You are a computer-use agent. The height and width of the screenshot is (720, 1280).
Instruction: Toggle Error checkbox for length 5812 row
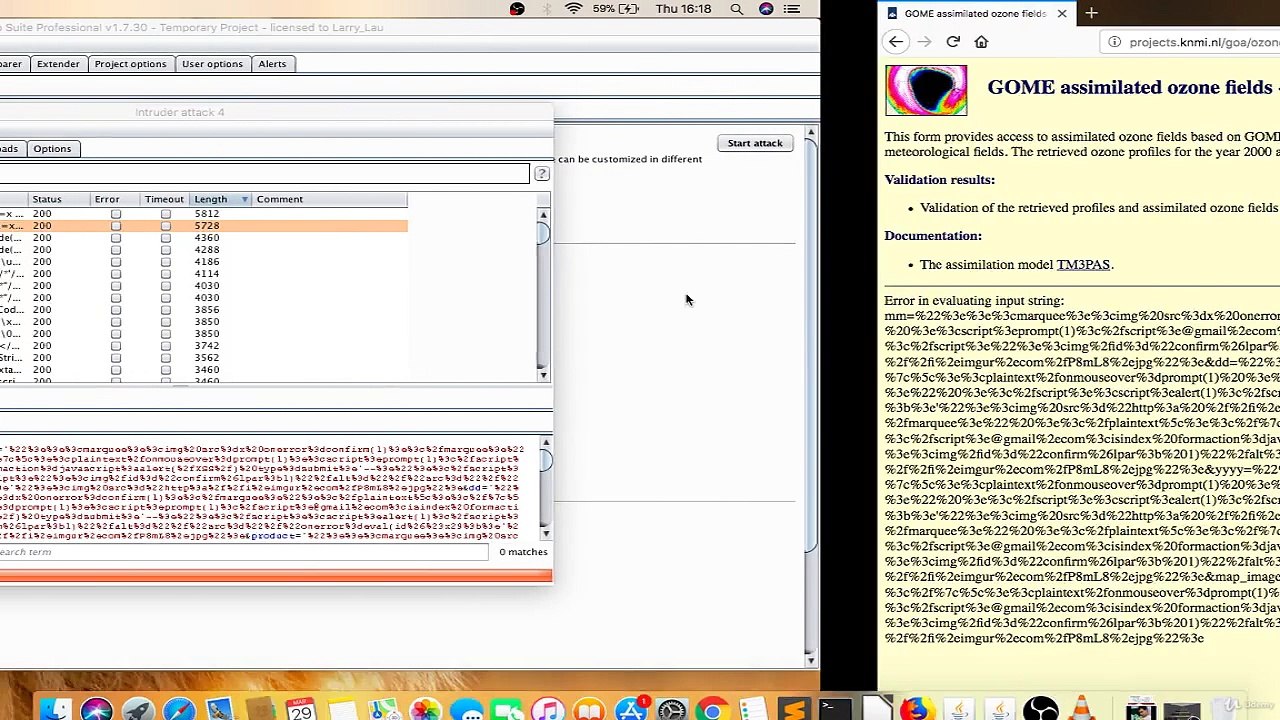coord(116,214)
